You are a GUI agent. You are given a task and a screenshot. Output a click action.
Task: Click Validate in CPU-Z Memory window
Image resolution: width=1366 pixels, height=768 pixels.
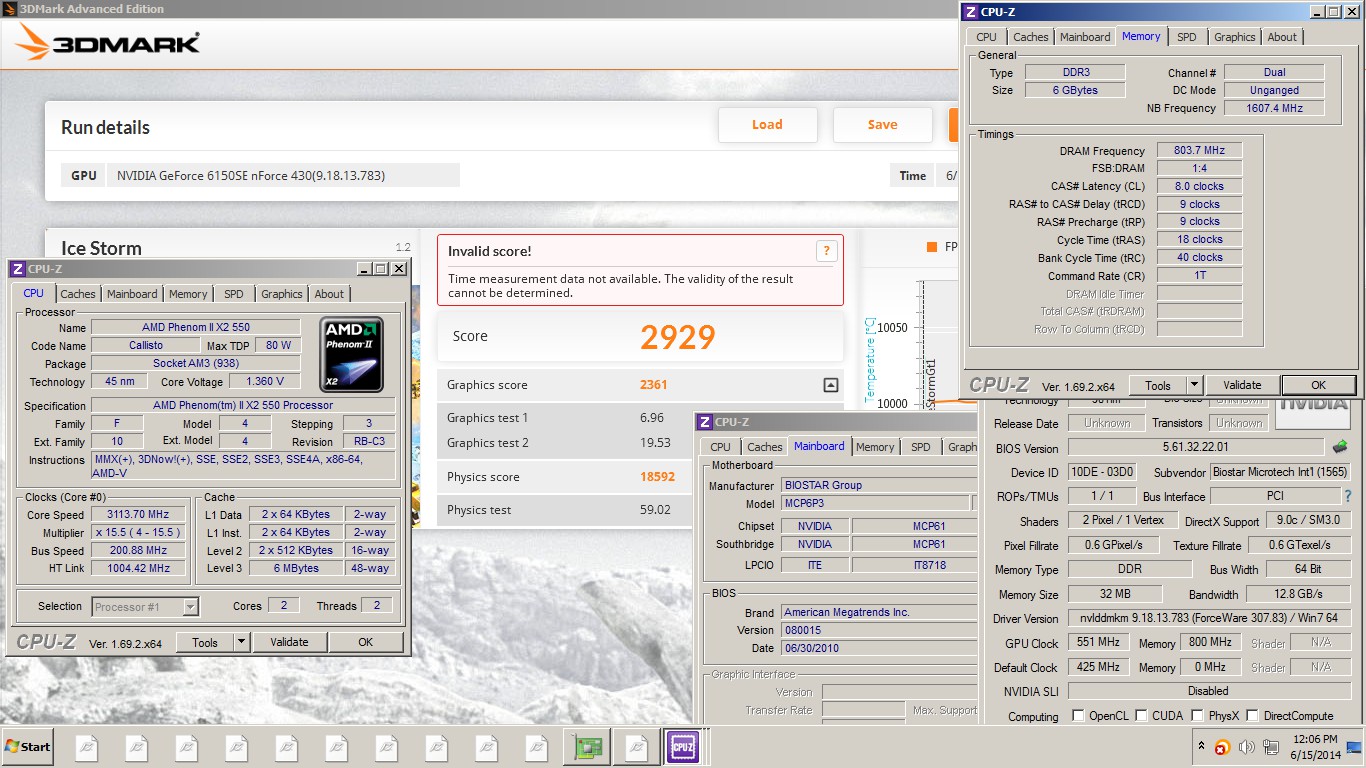(1242, 385)
